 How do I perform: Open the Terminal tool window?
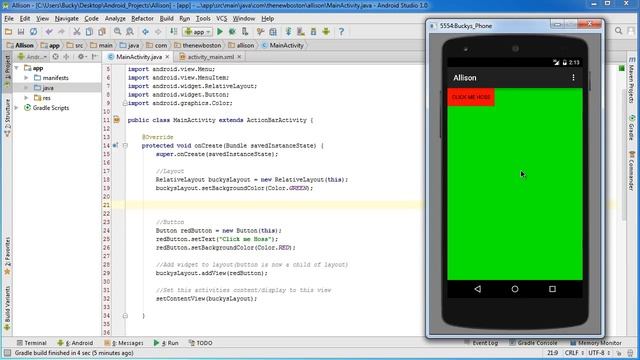[x=31, y=343]
